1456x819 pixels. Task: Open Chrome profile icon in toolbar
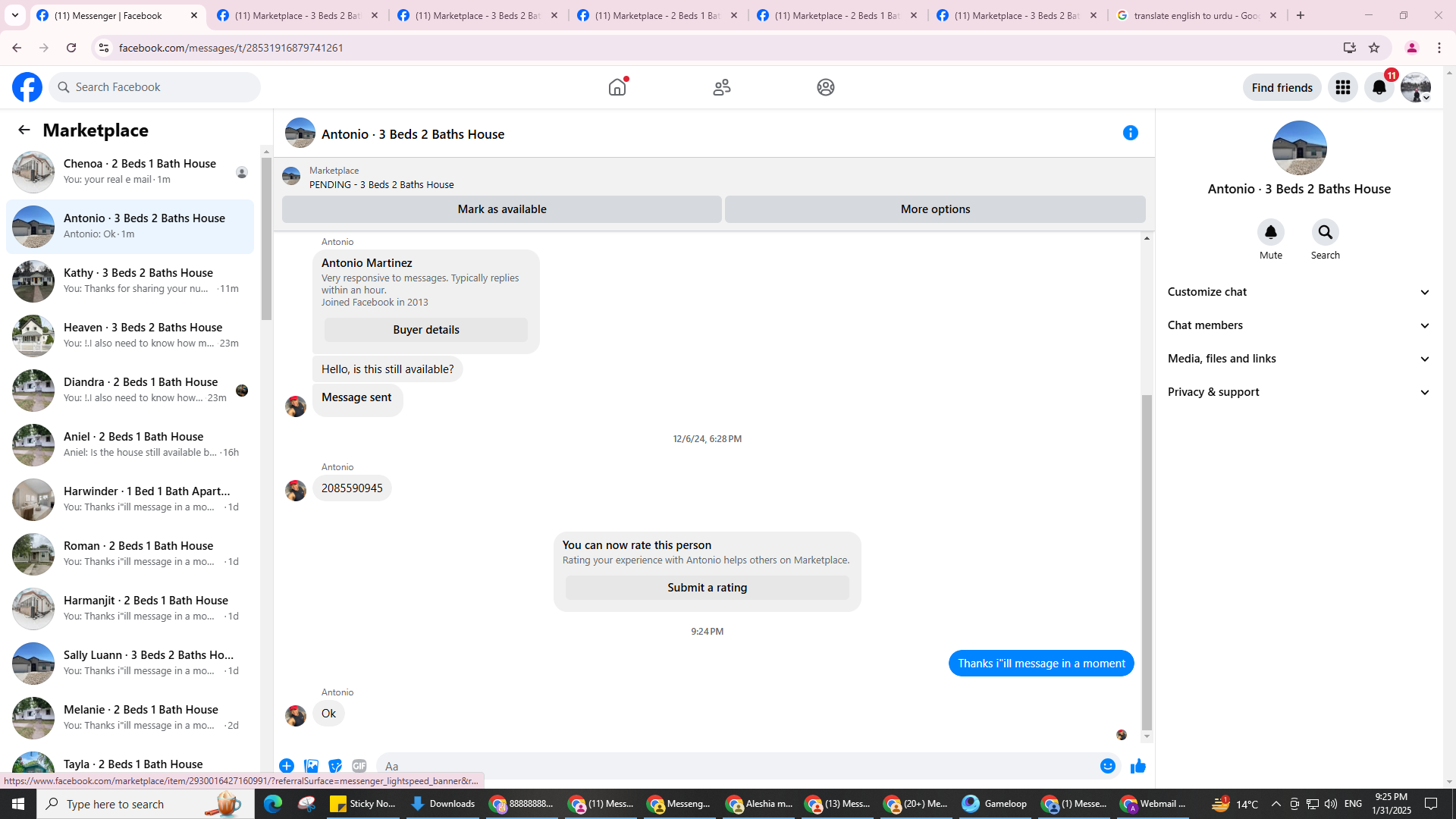pos(1412,48)
